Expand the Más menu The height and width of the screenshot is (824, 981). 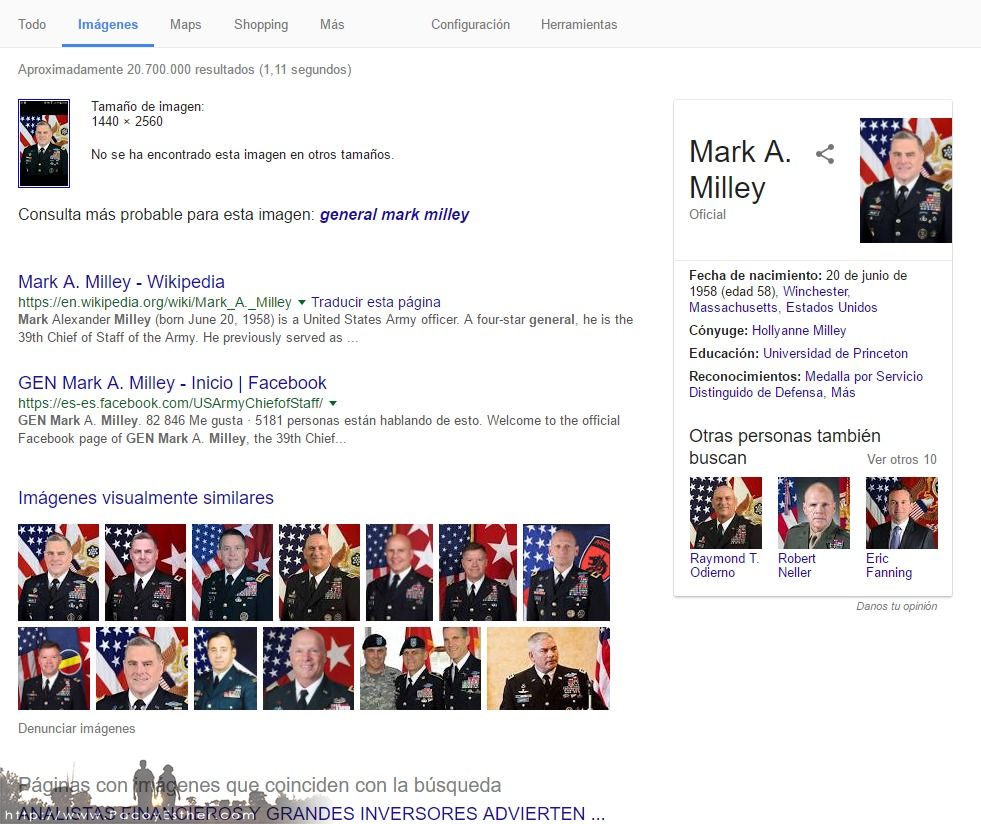[x=332, y=24]
